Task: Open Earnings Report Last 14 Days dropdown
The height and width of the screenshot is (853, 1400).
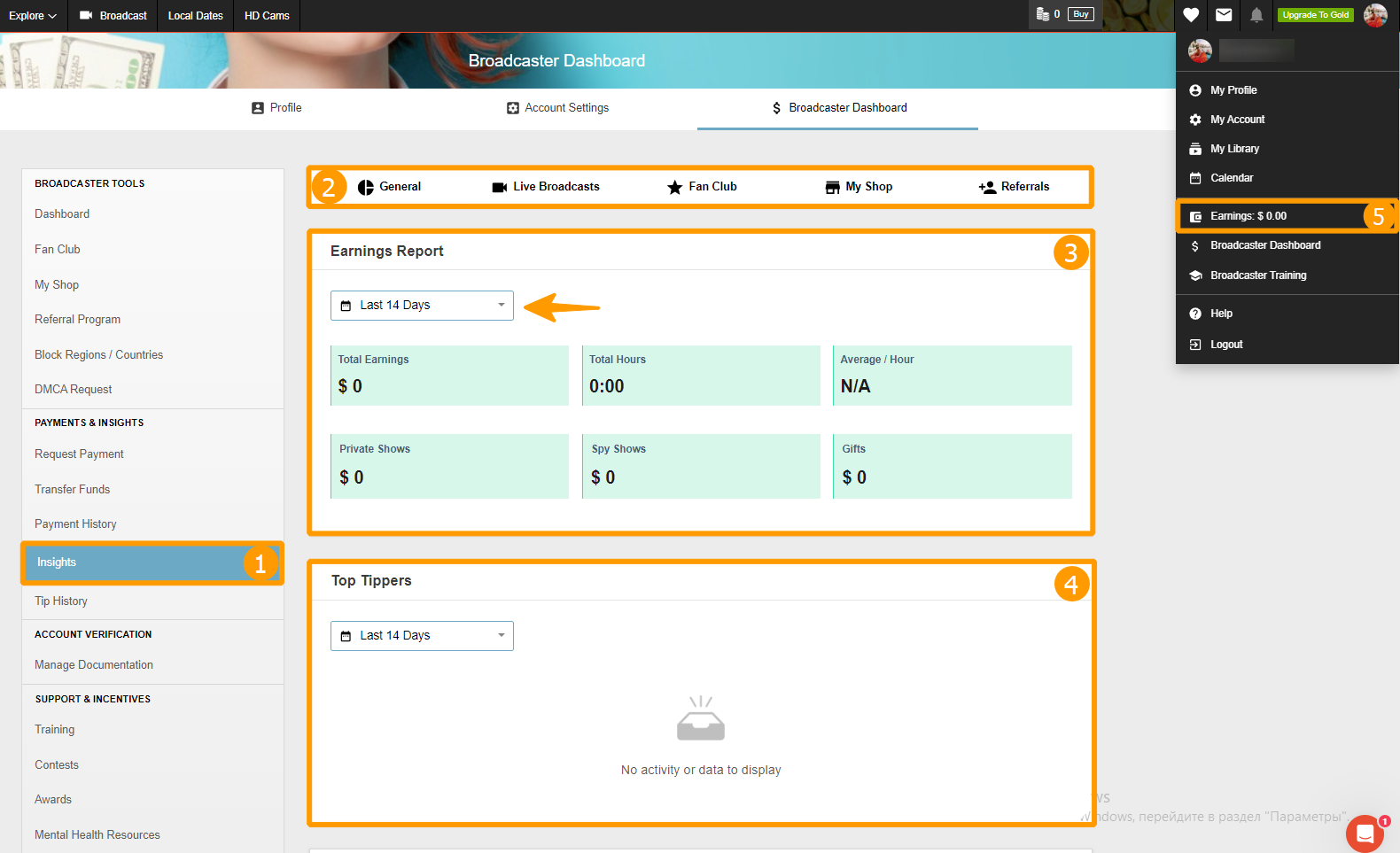Action: 422,306
